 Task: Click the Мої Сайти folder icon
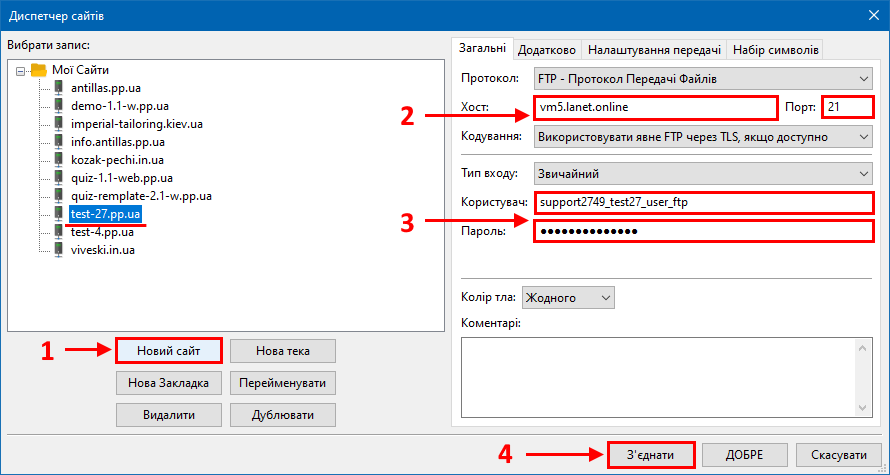point(39,70)
